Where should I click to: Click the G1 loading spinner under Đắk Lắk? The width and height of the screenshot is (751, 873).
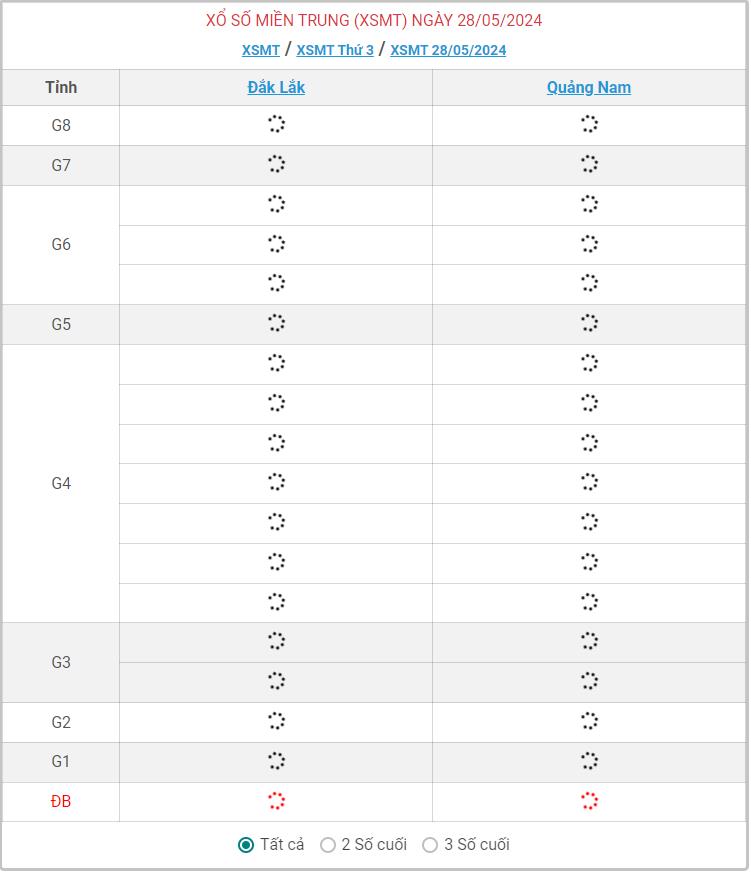click(x=276, y=761)
